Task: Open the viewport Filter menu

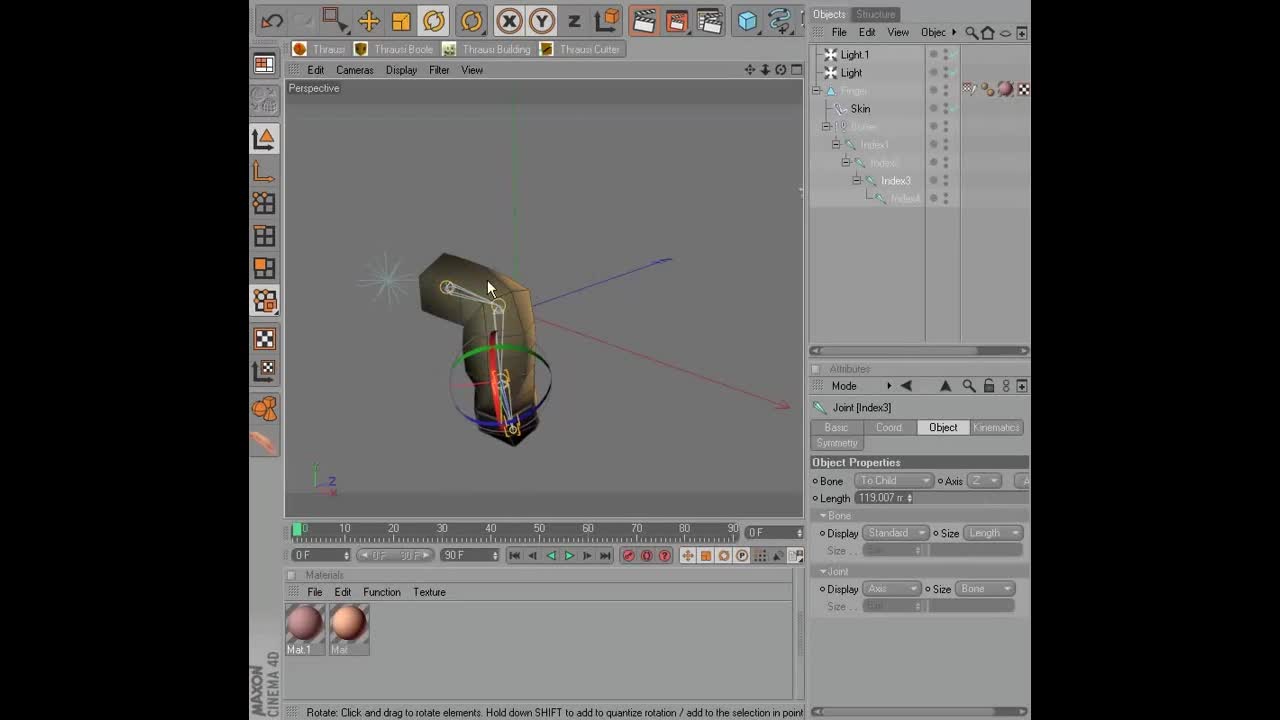Action: pos(439,70)
